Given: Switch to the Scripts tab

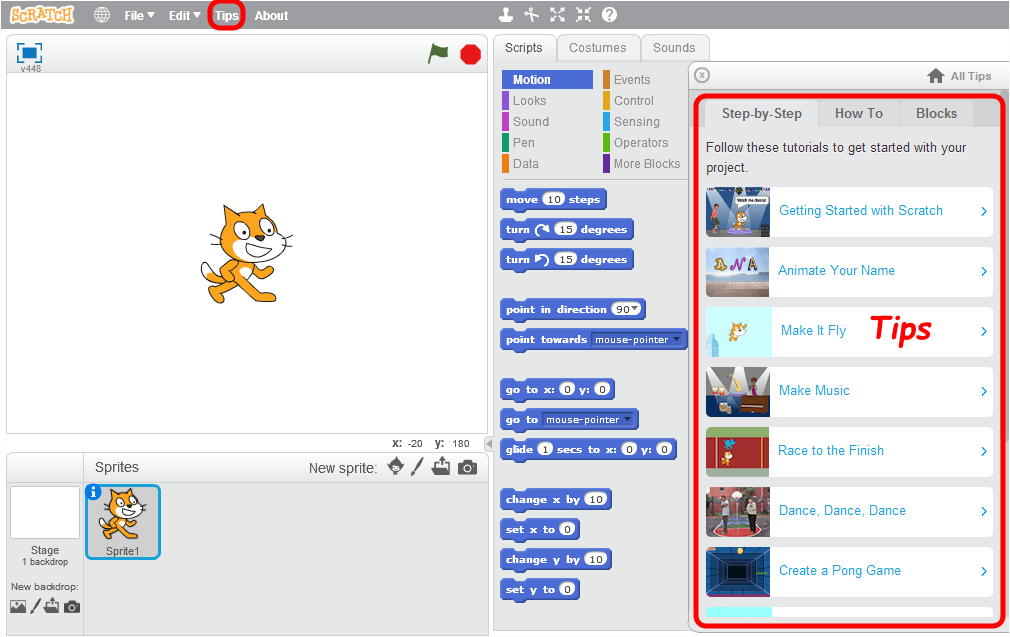Looking at the screenshot, I should coord(524,48).
